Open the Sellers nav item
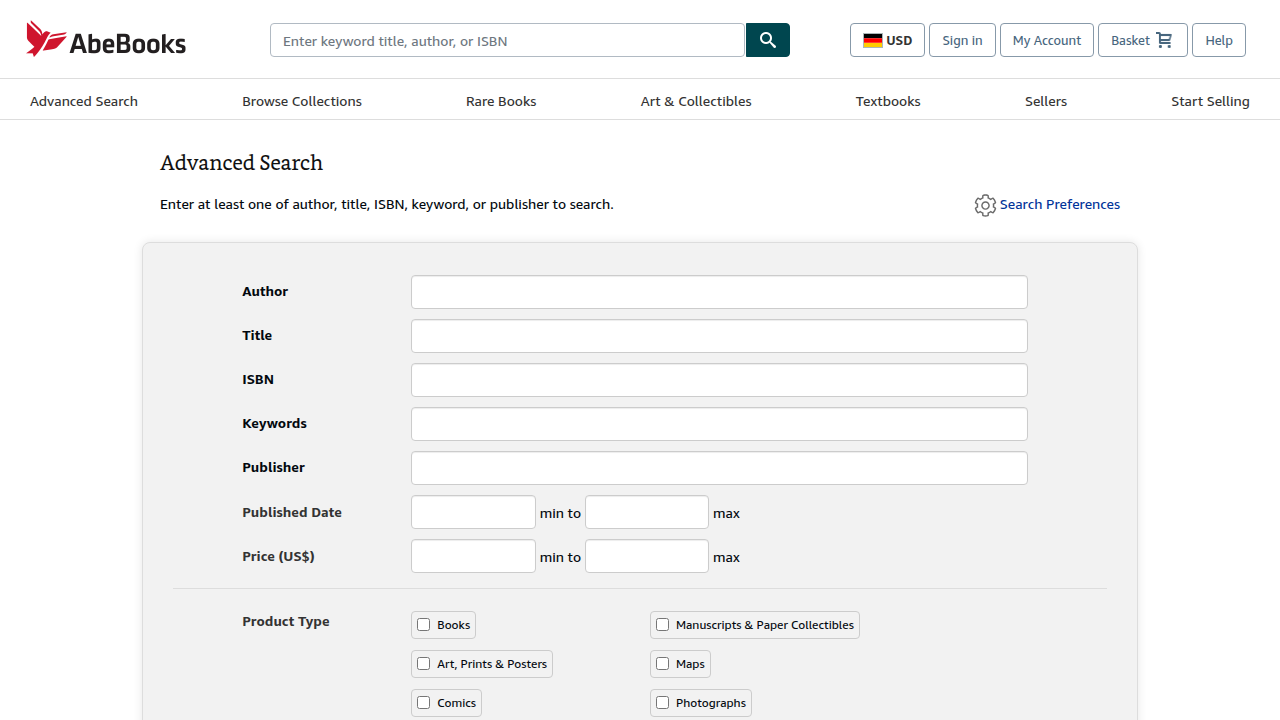This screenshot has height=720, width=1280. coord(1046,101)
